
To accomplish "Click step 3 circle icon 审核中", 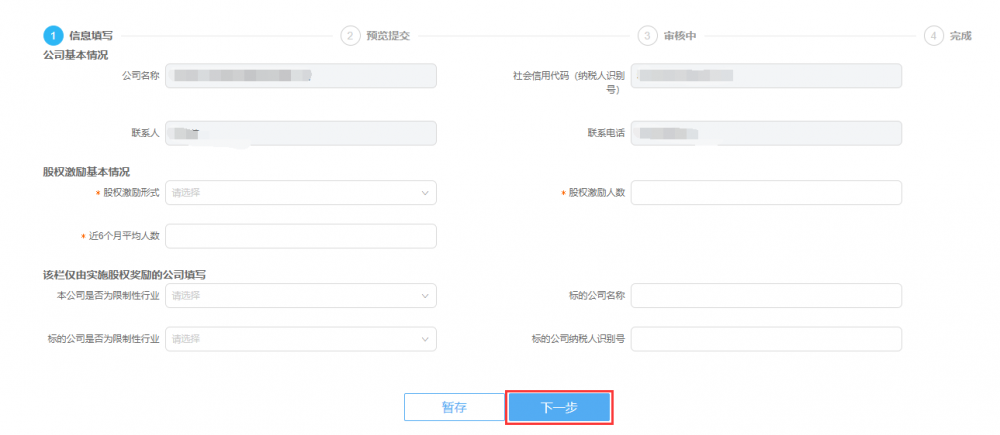I will [648, 35].
